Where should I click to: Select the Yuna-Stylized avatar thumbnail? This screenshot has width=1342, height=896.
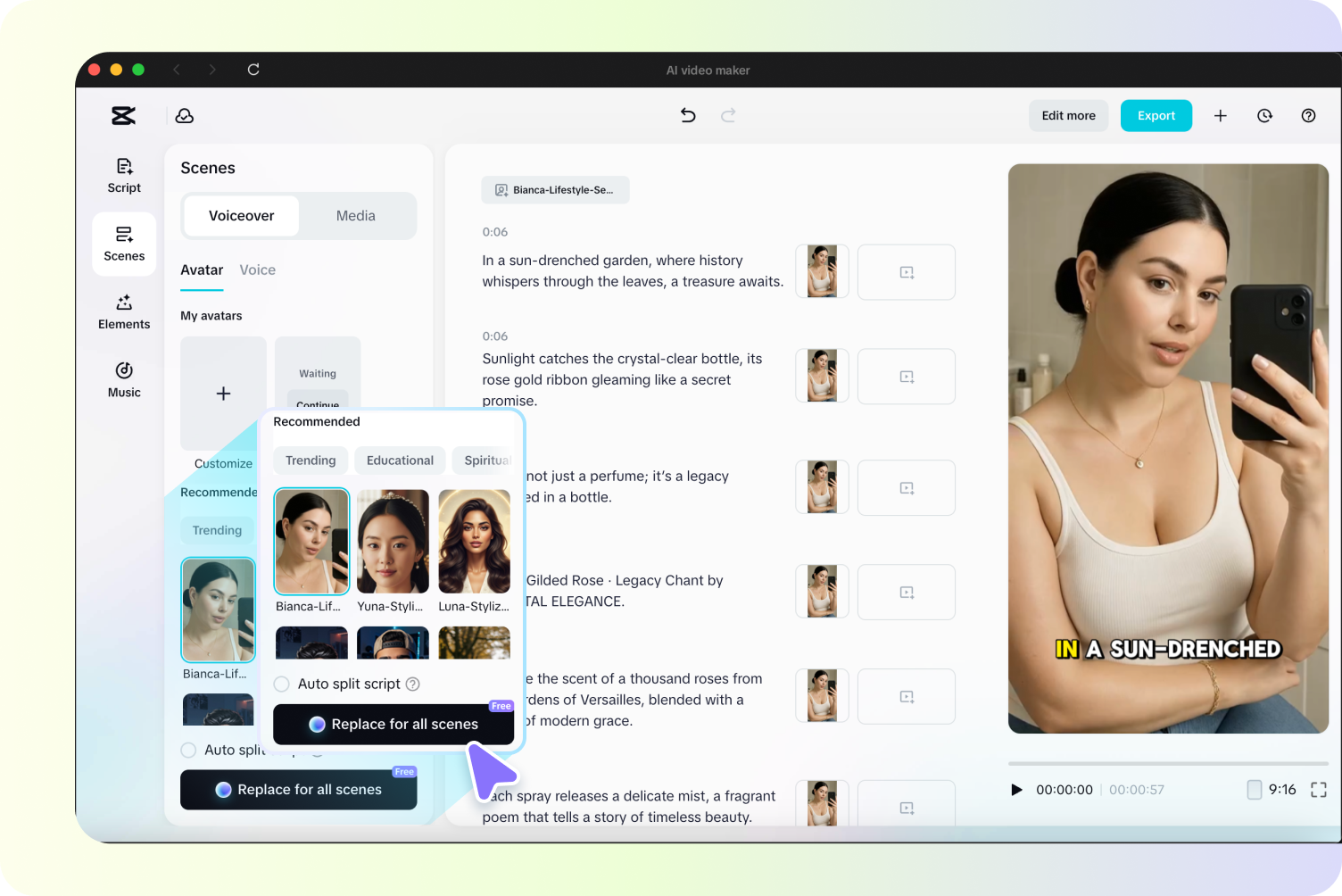pyautogui.click(x=393, y=541)
